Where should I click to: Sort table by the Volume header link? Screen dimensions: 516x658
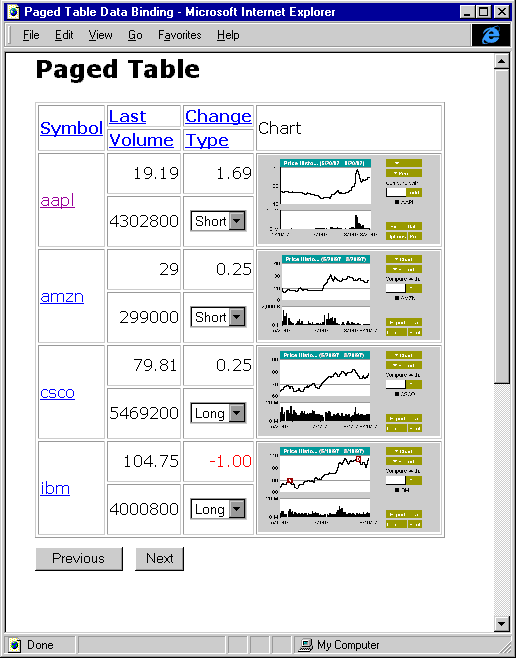tap(141, 140)
